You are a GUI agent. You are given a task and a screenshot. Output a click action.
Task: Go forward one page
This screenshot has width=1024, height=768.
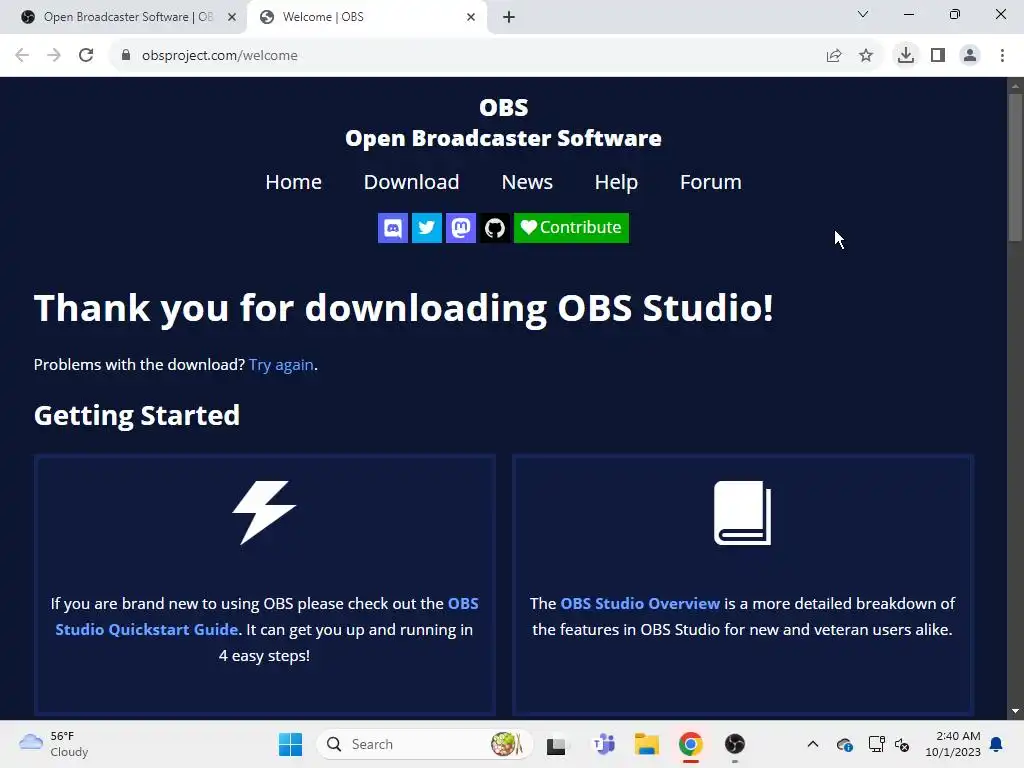[x=54, y=56]
